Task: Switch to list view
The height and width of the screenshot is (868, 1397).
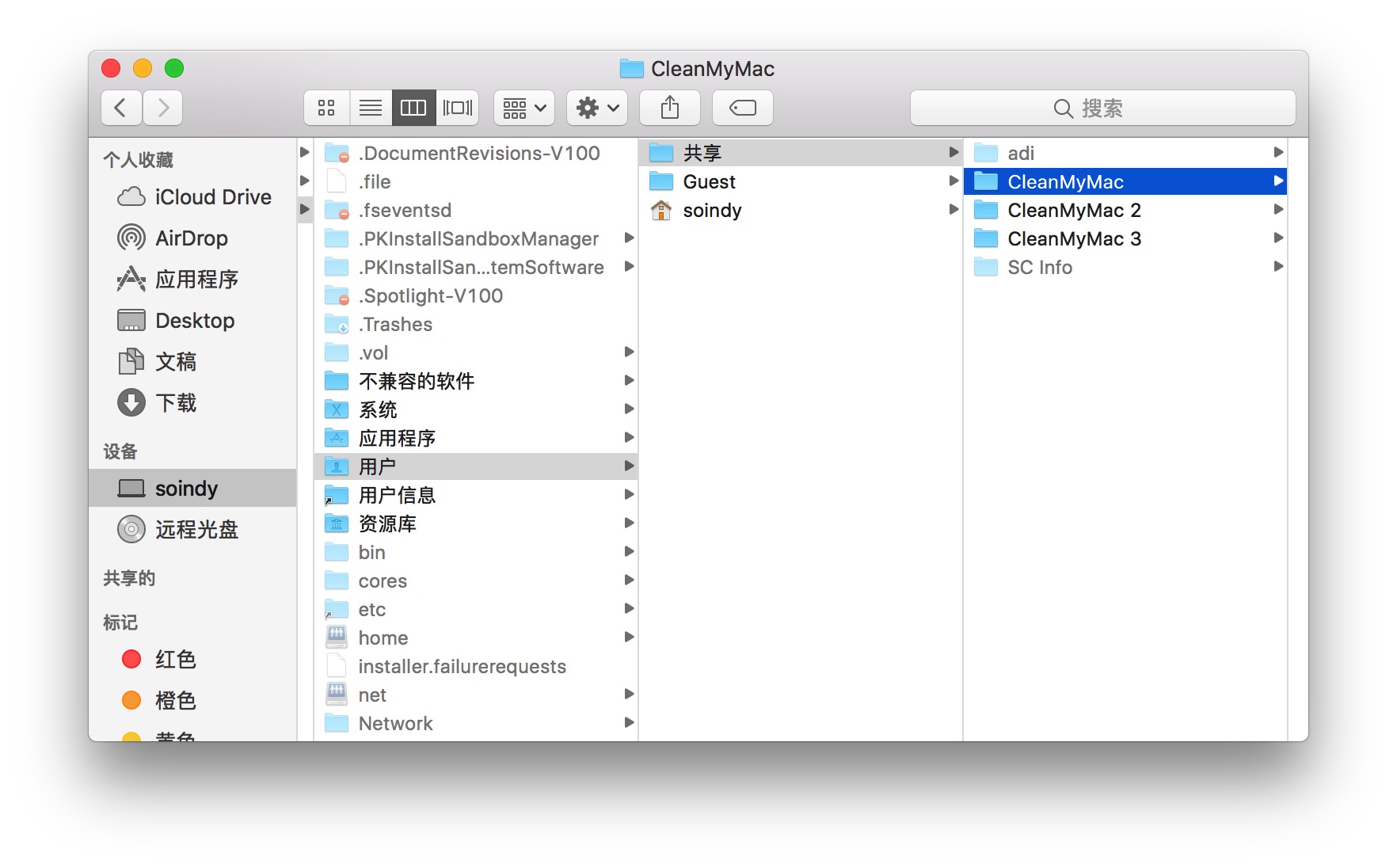Action: click(371, 108)
